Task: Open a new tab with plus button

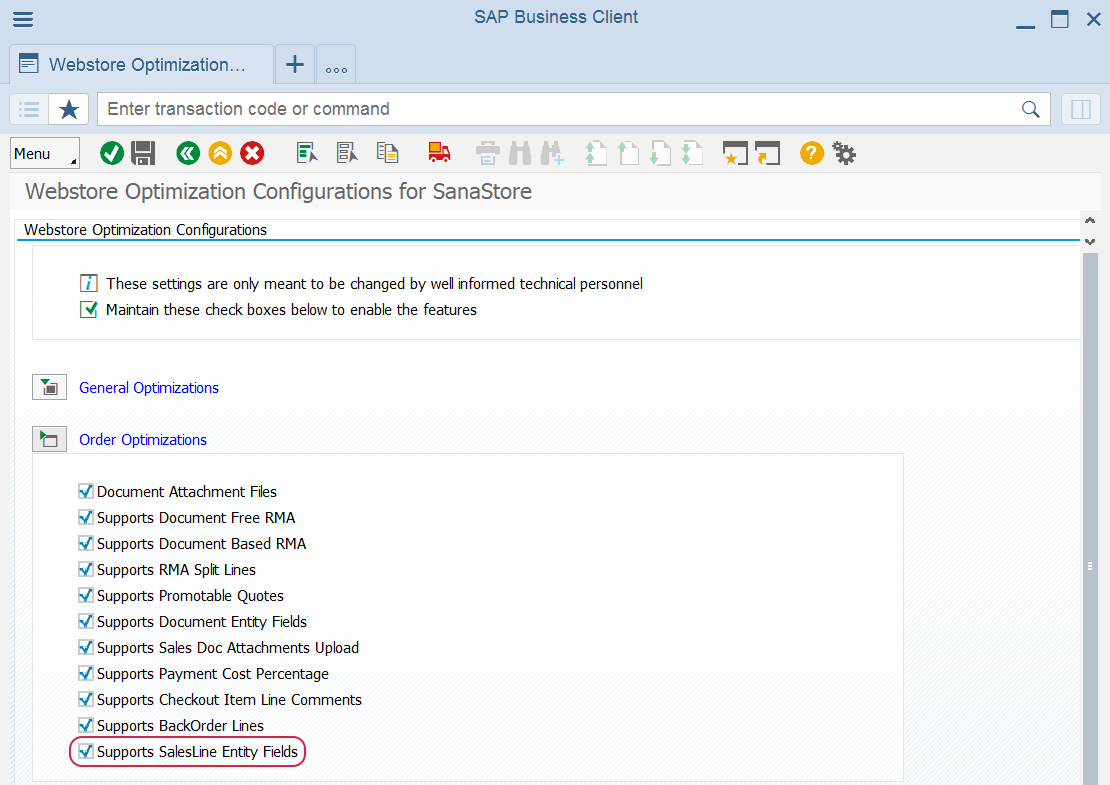Action: coord(295,65)
